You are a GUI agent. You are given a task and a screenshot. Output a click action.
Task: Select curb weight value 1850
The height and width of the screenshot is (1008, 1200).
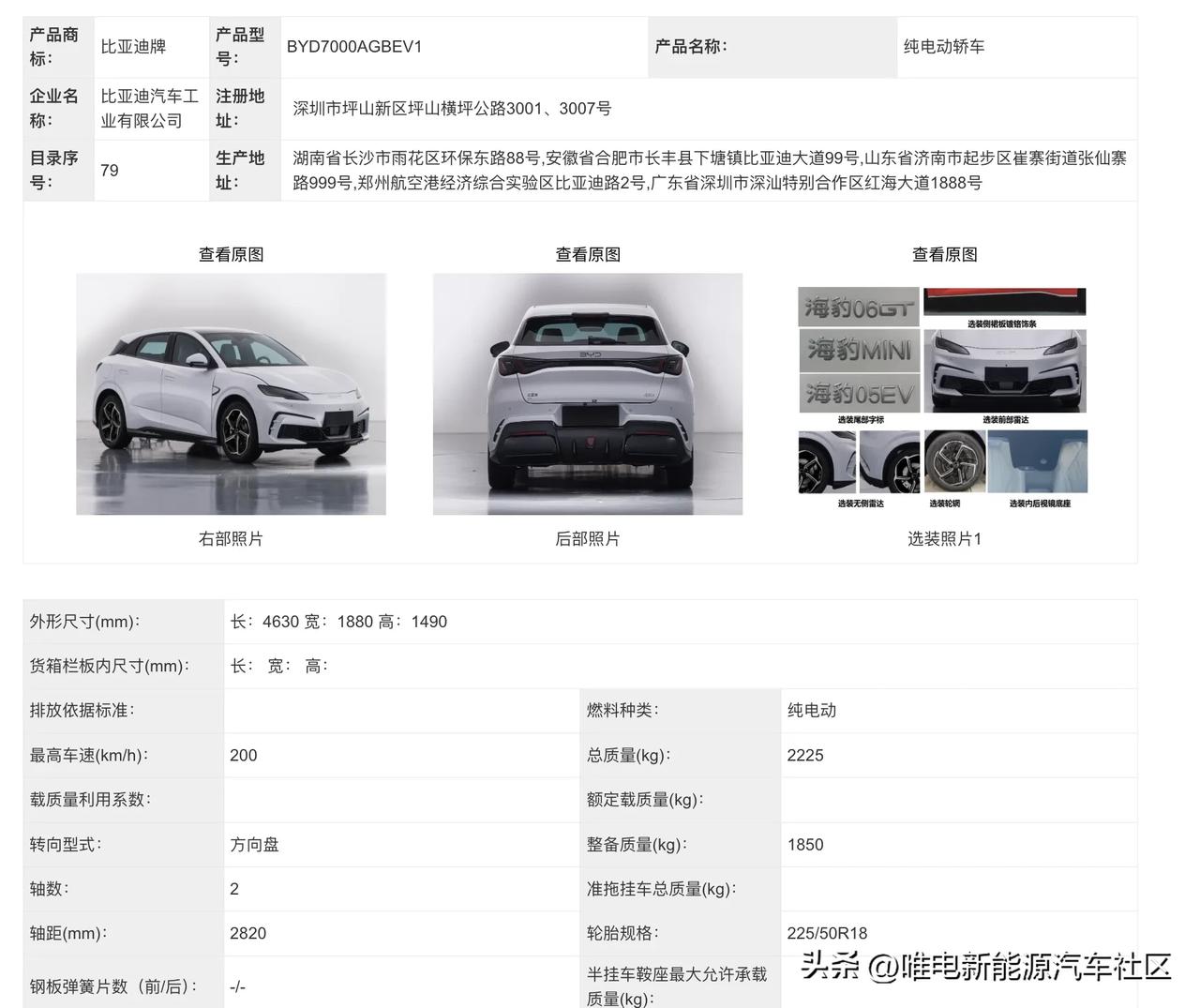(805, 844)
